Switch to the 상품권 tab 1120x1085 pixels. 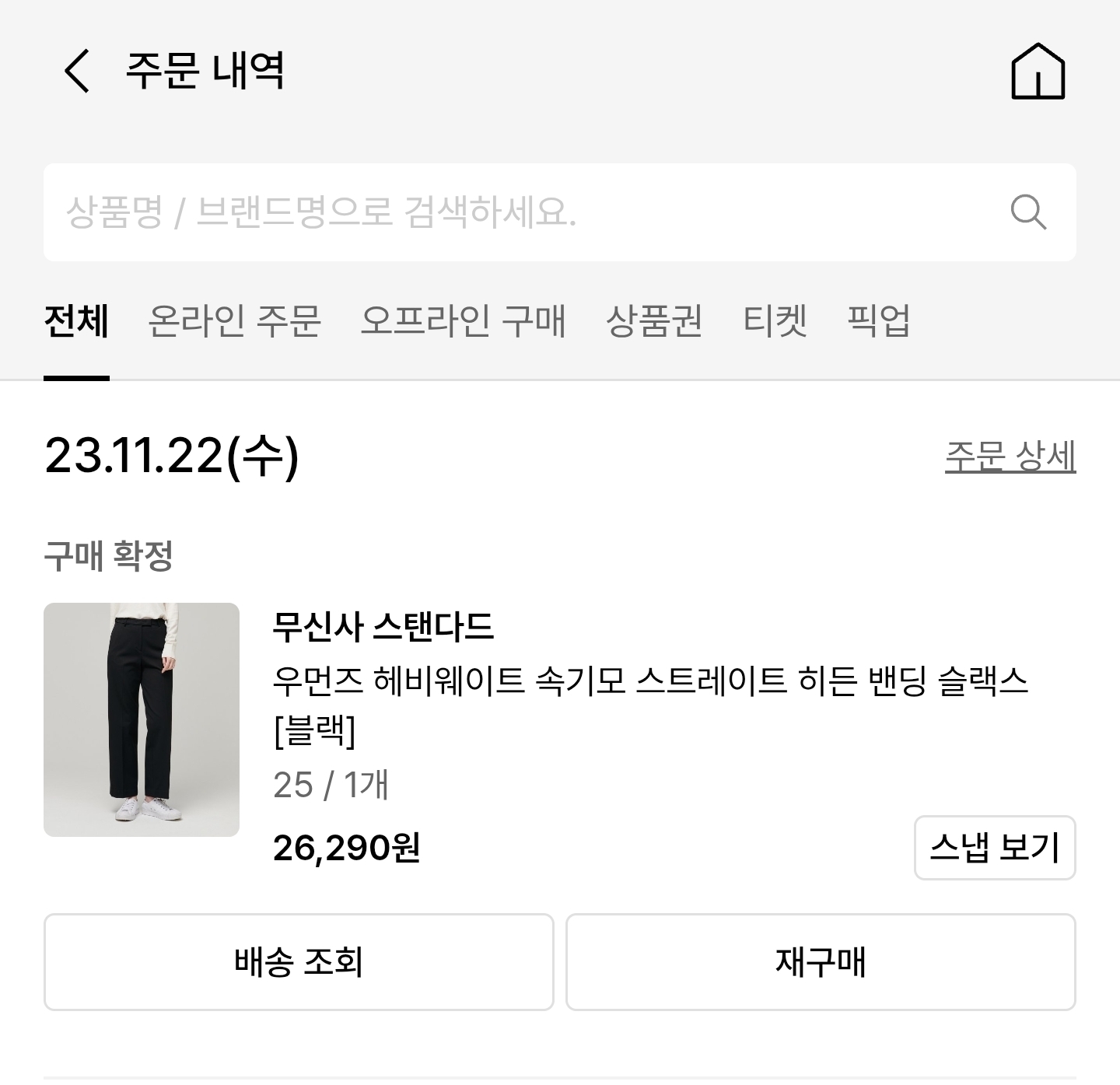click(x=653, y=320)
